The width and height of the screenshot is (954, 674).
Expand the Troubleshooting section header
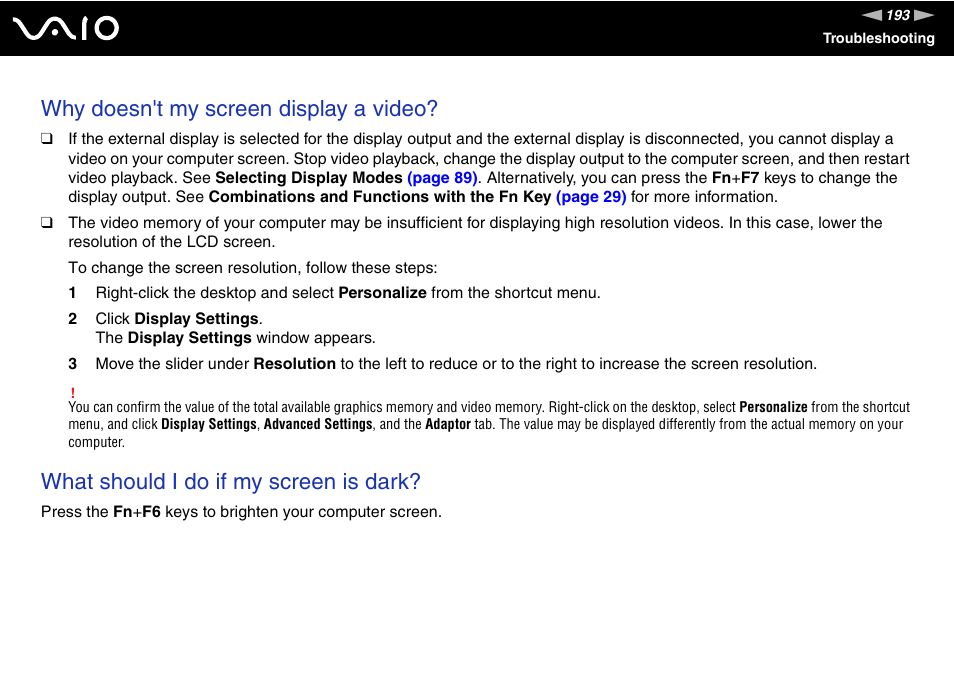[x=878, y=39]
